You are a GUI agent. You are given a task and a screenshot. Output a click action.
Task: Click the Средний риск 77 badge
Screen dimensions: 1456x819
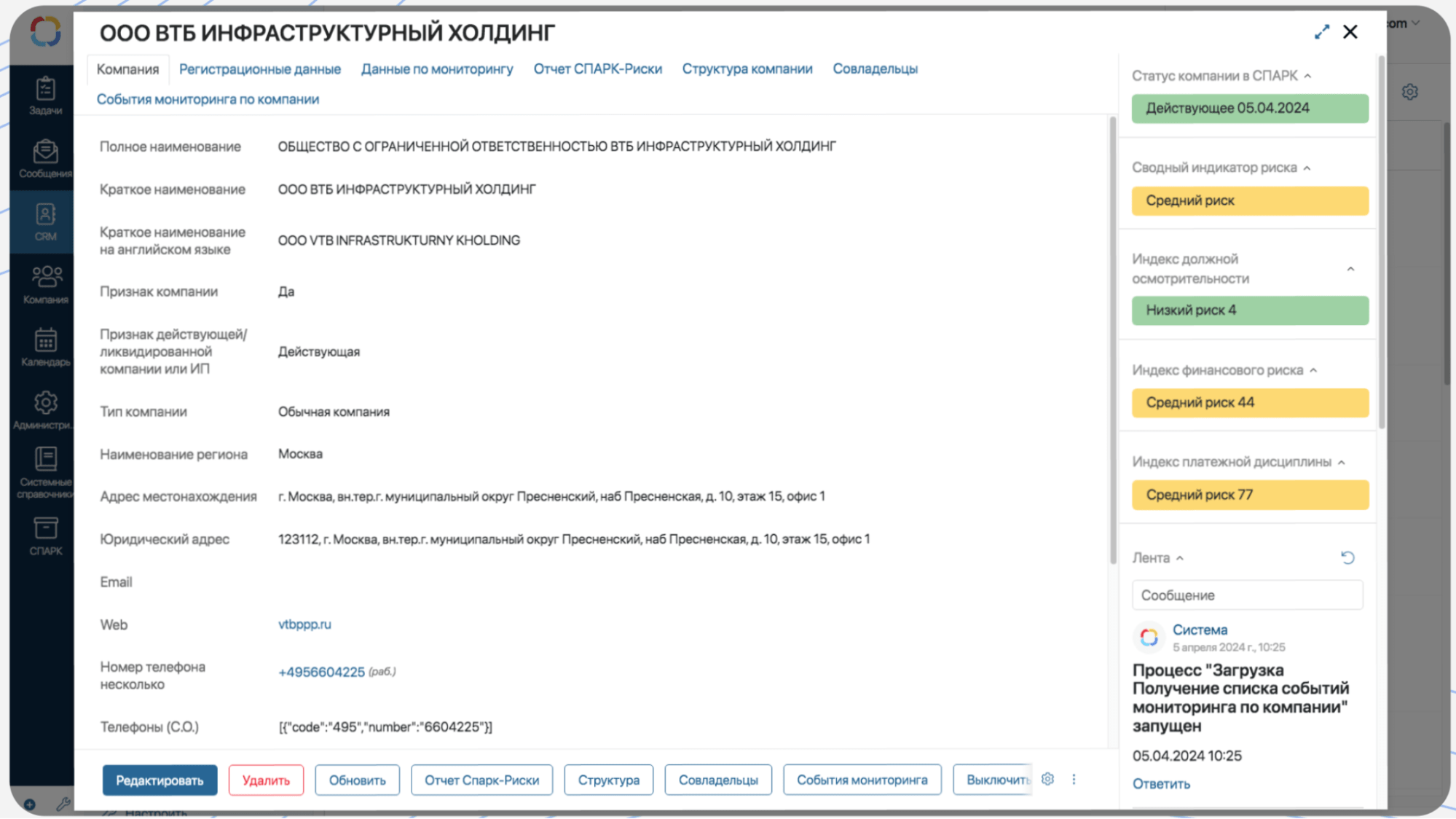[1250, 495]
